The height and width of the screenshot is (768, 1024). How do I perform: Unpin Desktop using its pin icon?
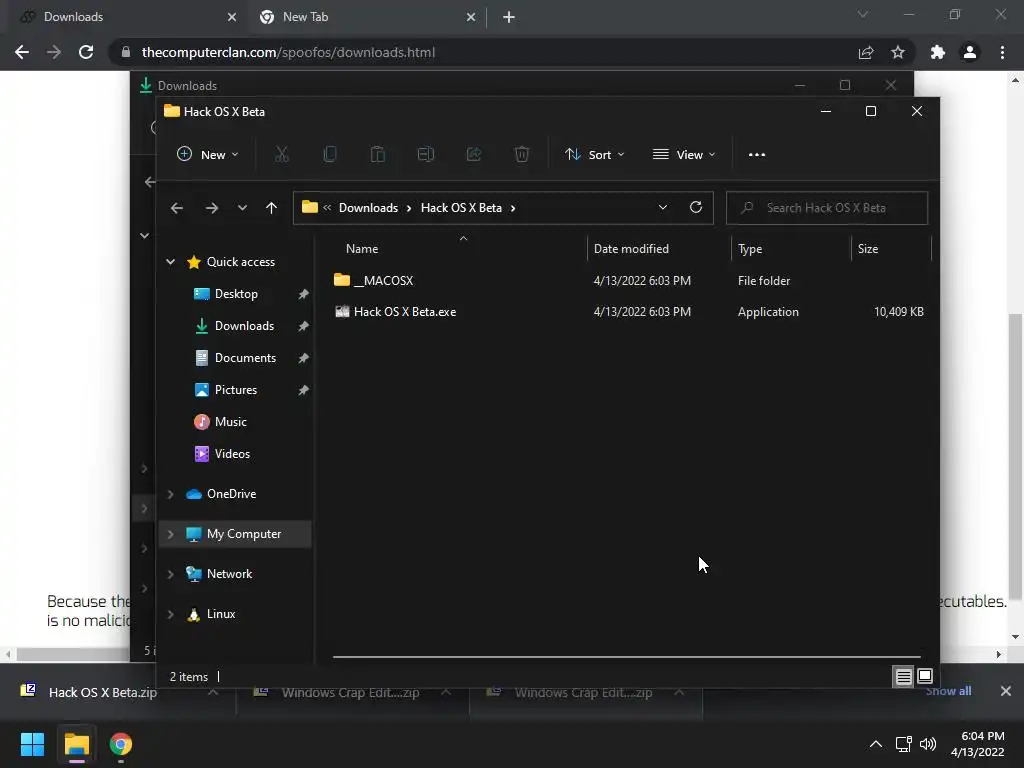pyautogui.click(x=303, y=295)
